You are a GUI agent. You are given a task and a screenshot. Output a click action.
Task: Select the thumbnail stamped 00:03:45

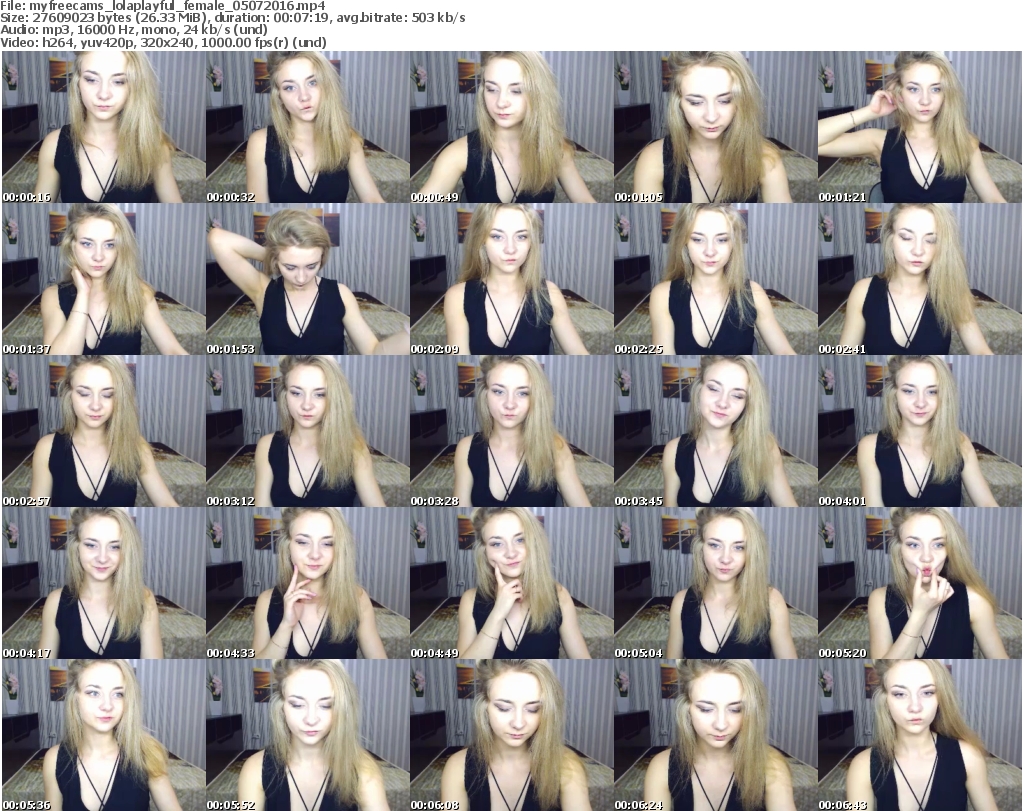[x=716, y=431]
